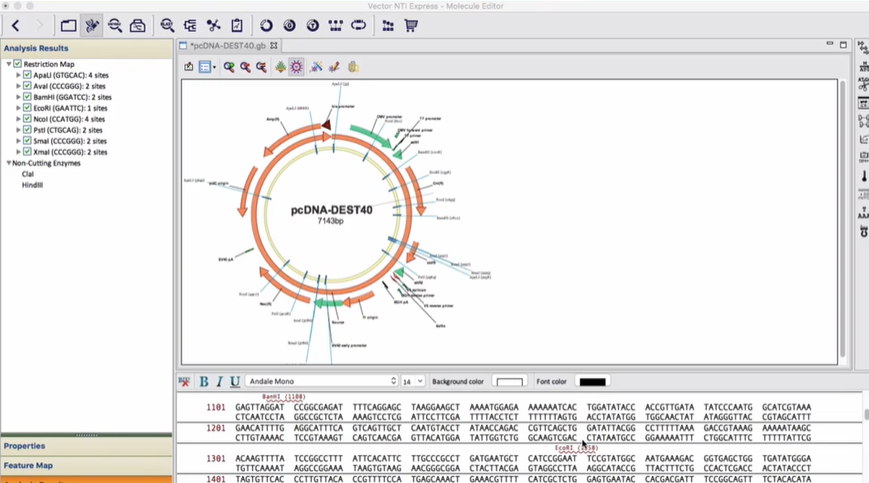Viewport: 869px width, 483px height.
Task: Switch to the Feature Map panel
Action: [x=28, y=465]
